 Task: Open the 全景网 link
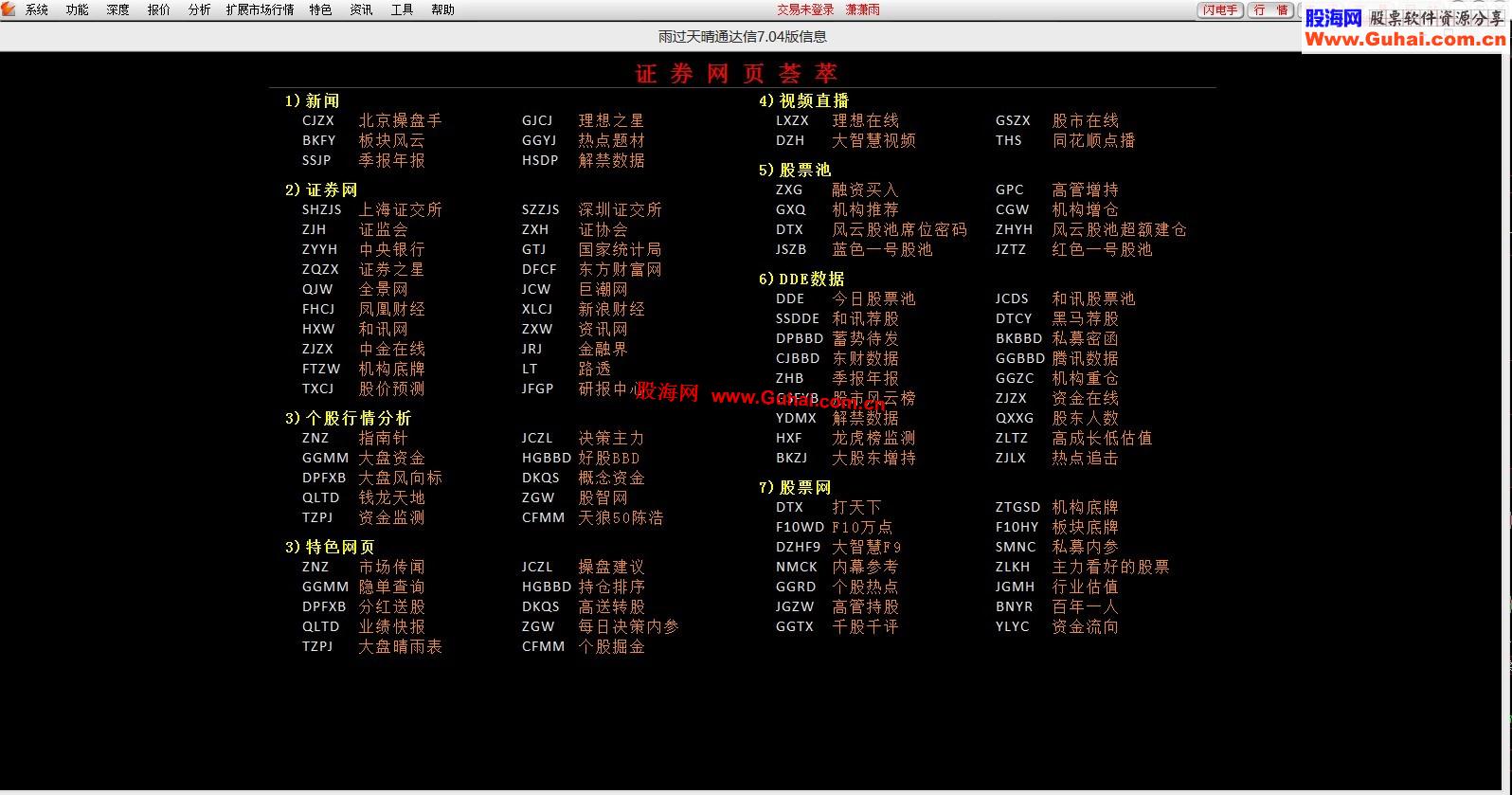[384, 289]
